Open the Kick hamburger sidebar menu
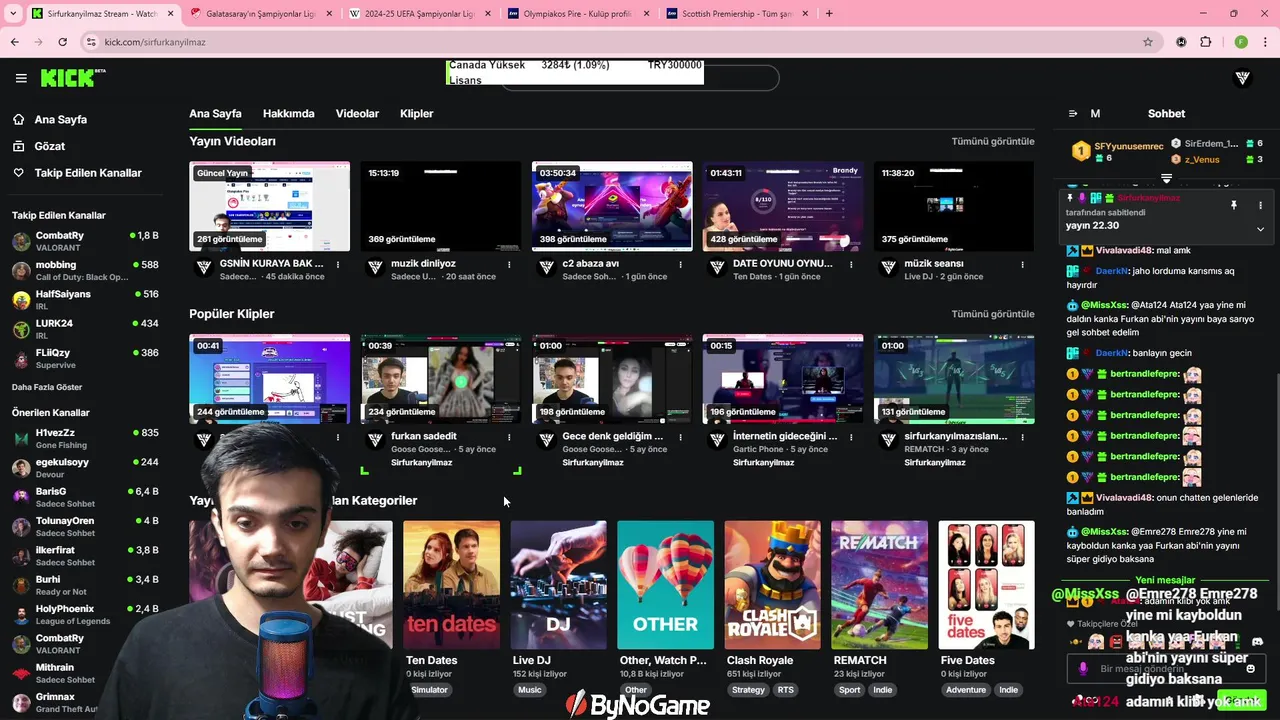 click(21, 78)
